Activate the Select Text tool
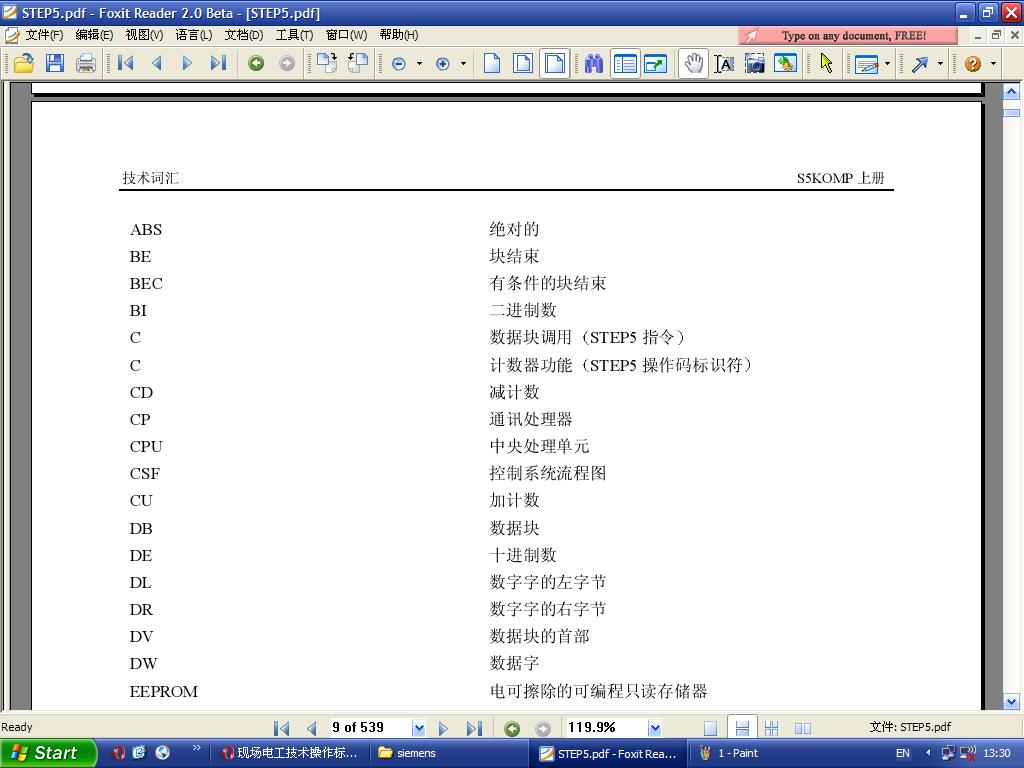The height and width of the screenshot is (768, 1024). click(724, 64)
